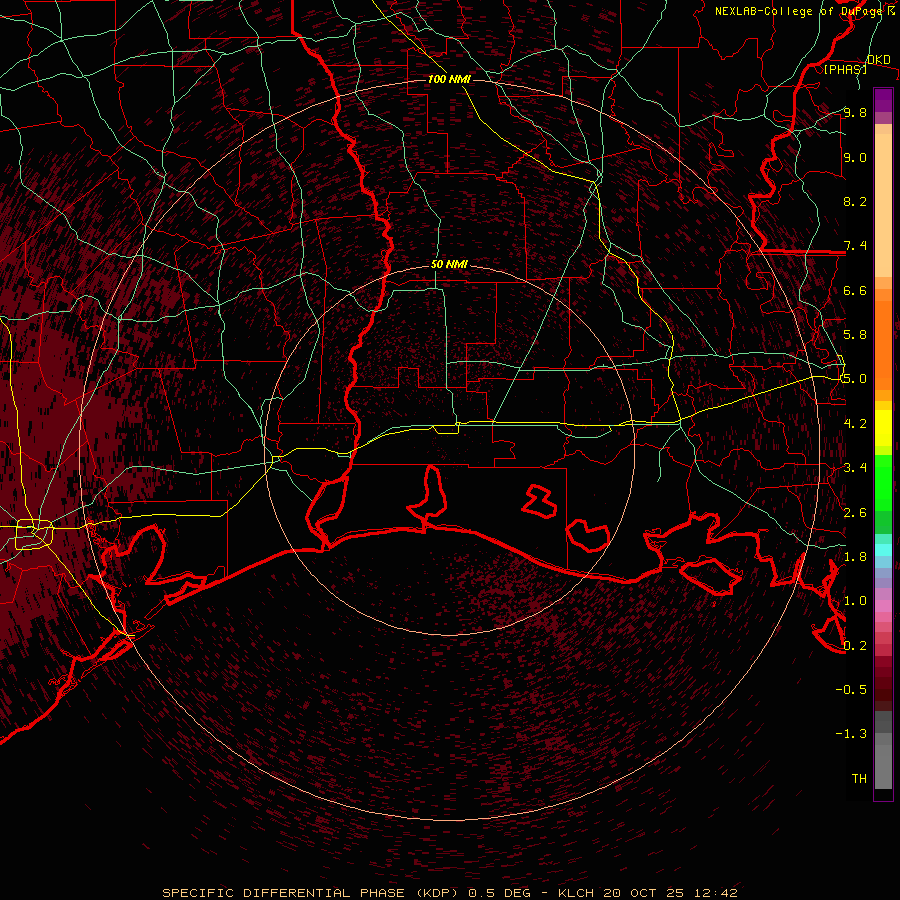The width and height of the screenshot is (900, 900).
Task: Click the NEXLAB-College of DuPage watermark text
Action: 798,11
